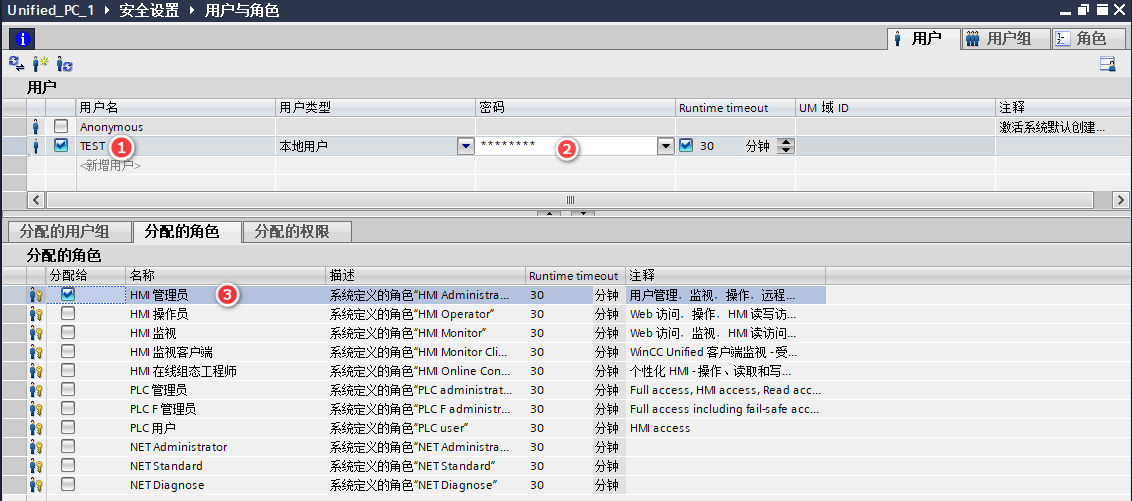Click the role icon beside HMI 监视客户端

(36, 352)
